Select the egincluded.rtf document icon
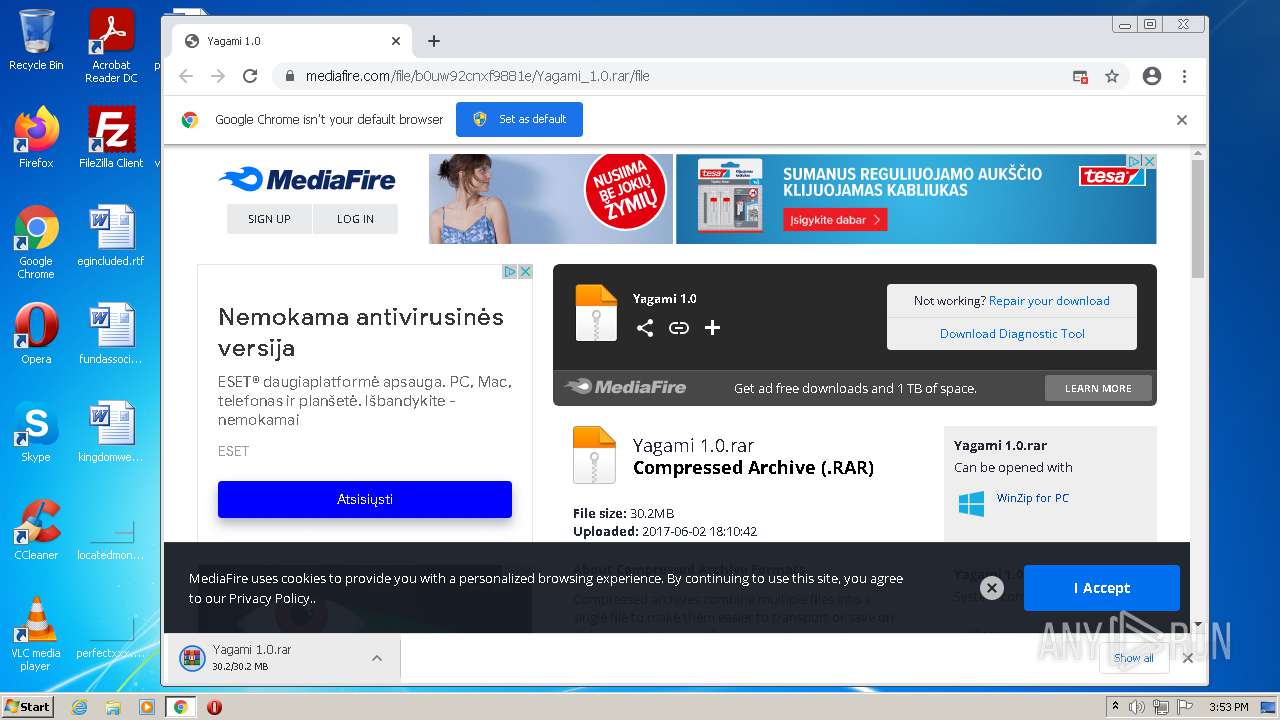The image size is (1280, 720). point(111,236)
